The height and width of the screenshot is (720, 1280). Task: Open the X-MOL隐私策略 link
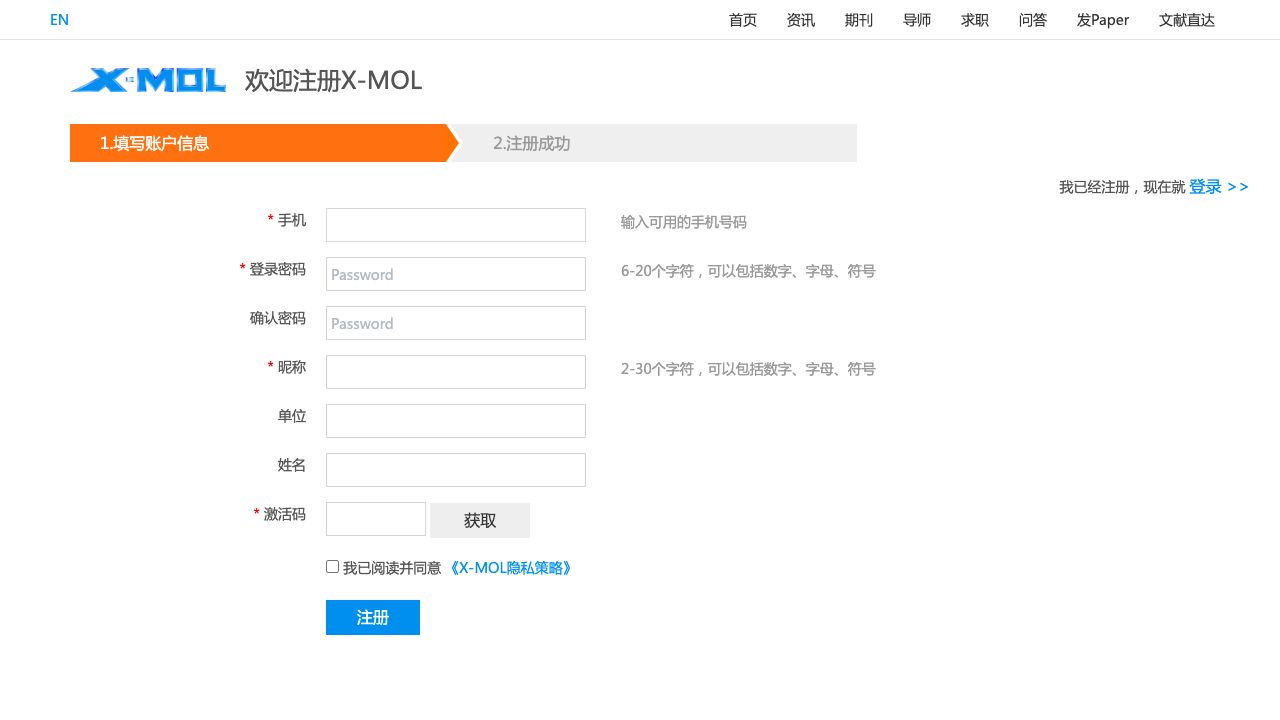click(x=510, y=568)
